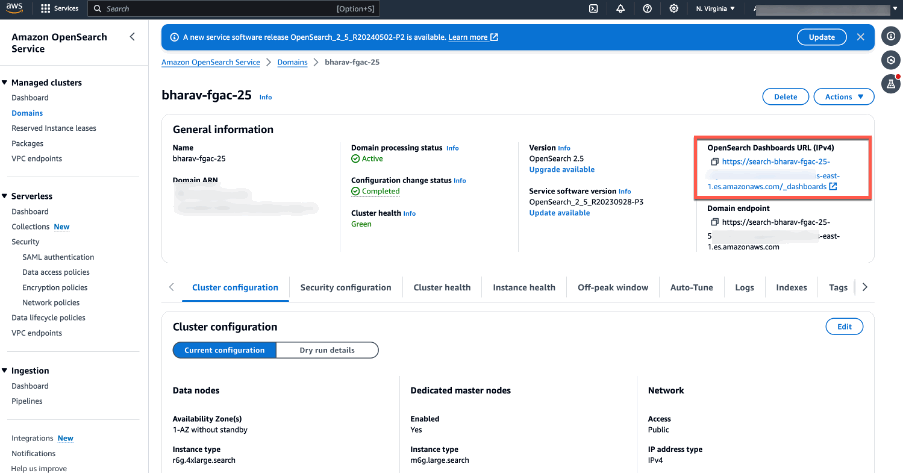
Task: Open the Indexes tab
Action: click(x=791, y=287)
